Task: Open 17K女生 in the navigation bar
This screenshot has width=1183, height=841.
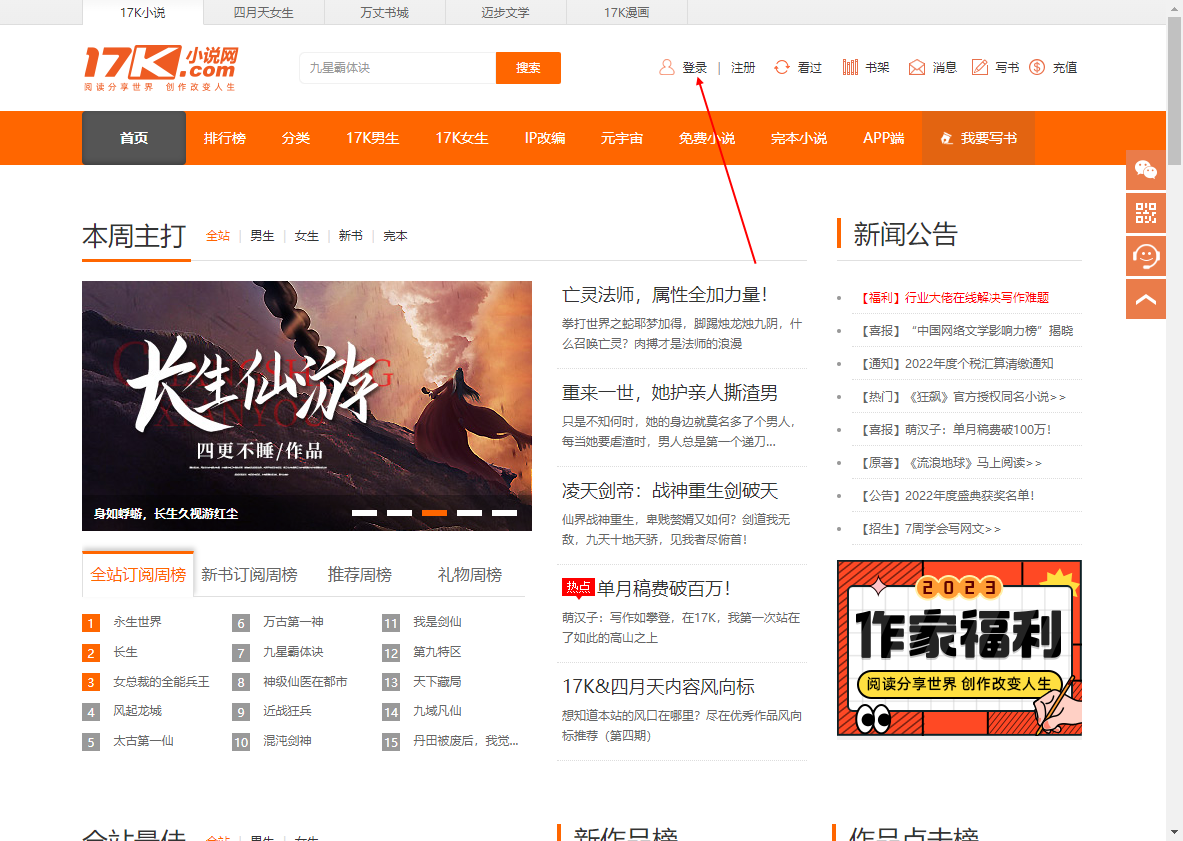Action: point(462,138)
